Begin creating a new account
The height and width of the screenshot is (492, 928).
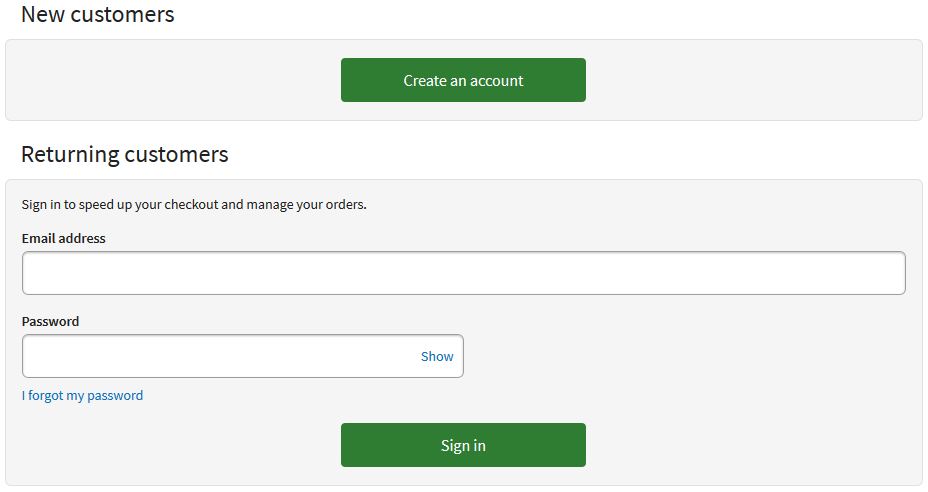463,80
